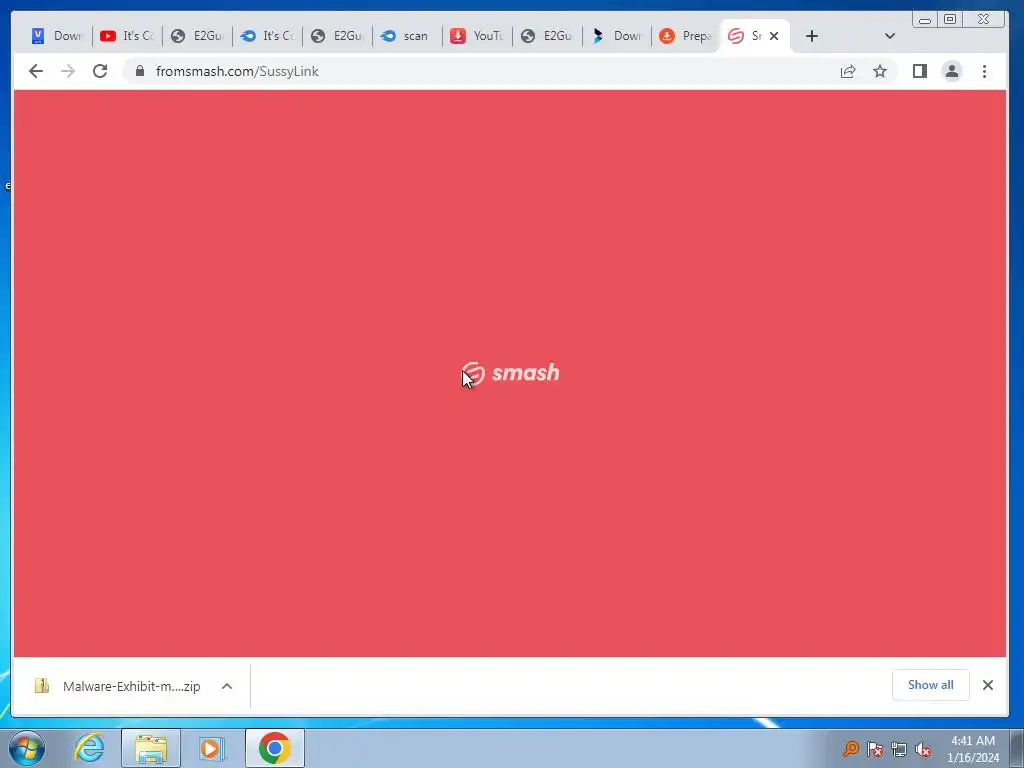Open Chrome profile avatar

click(952, 71)
